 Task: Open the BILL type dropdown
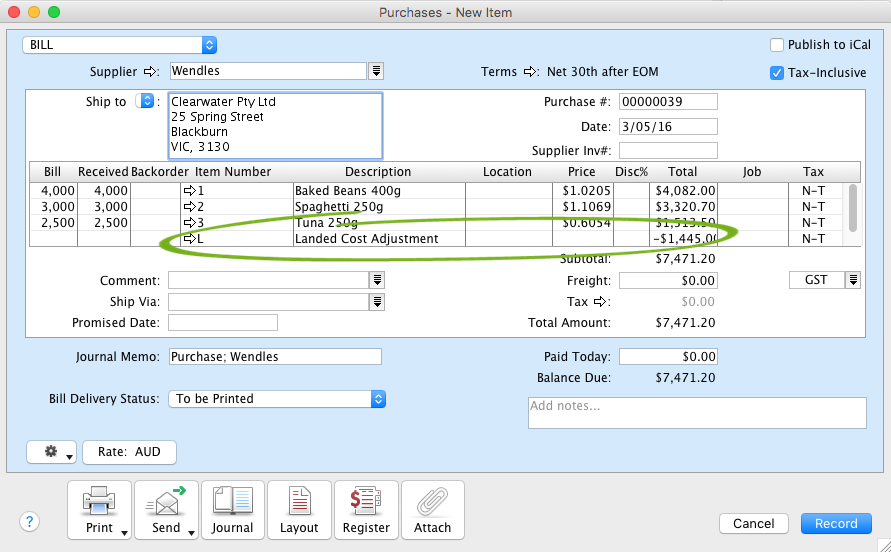pyautogui.click(x=120, y=45)
